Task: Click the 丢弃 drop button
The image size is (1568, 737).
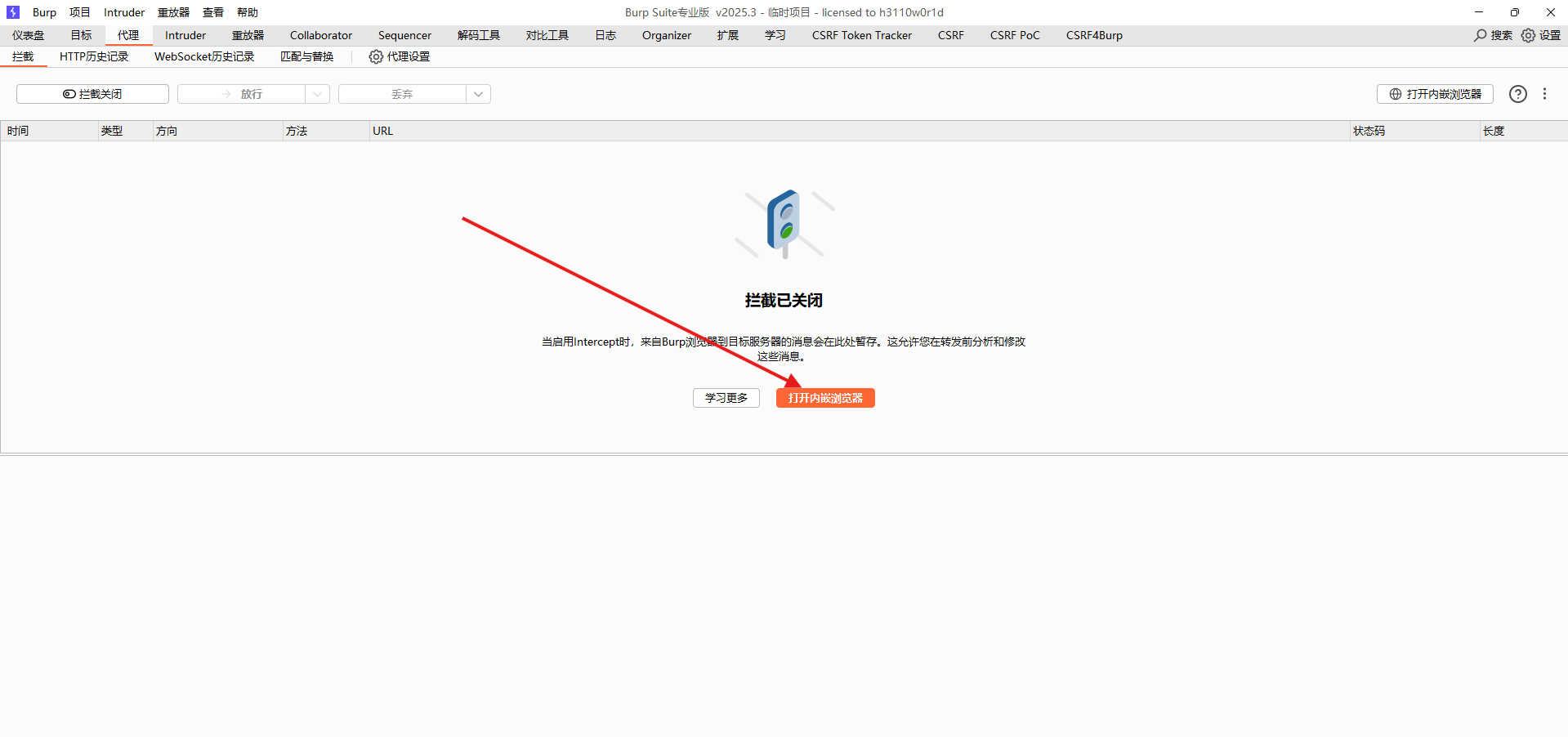Action: [x=402, y=94]
